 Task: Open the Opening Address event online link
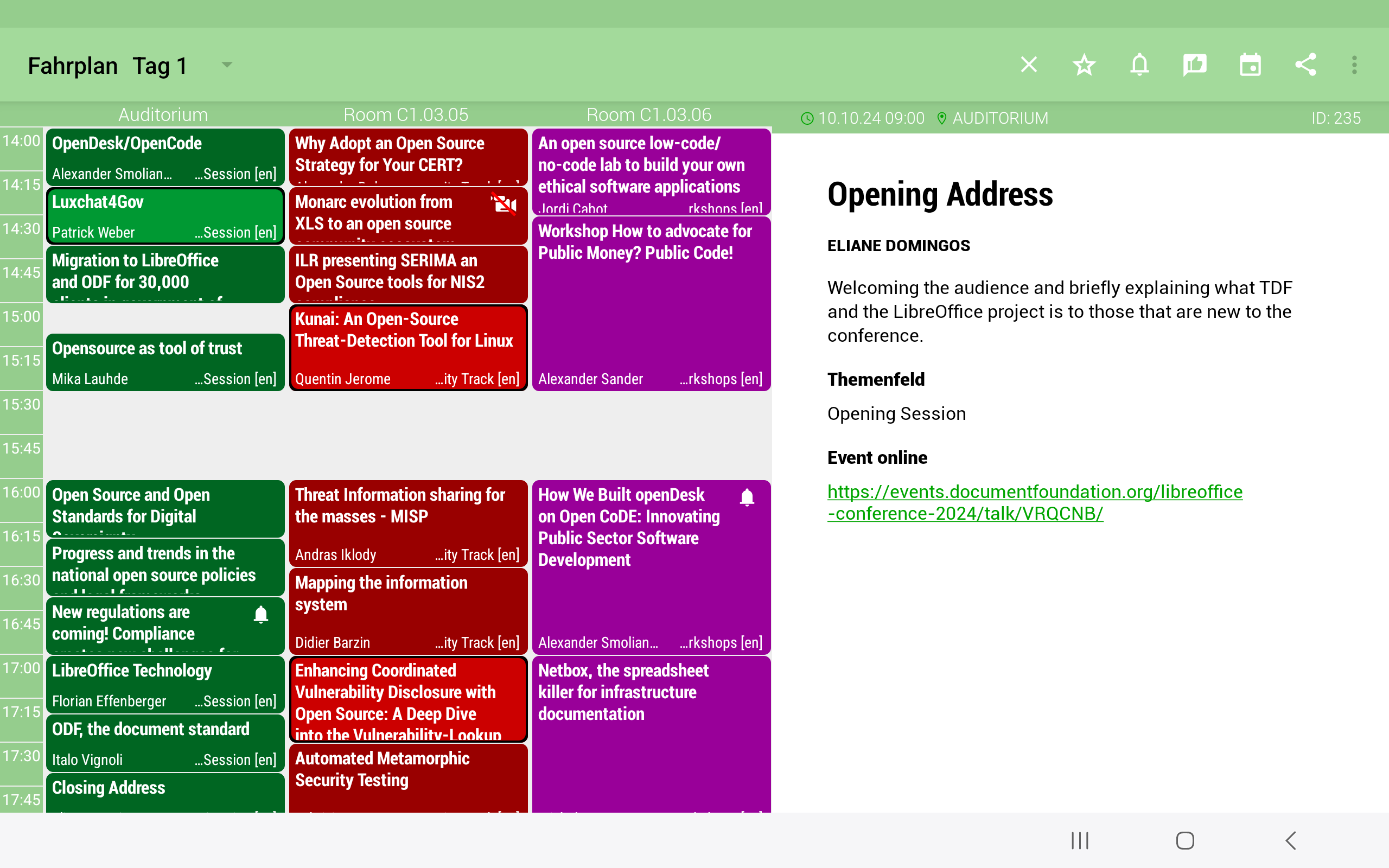point(1034,502)
